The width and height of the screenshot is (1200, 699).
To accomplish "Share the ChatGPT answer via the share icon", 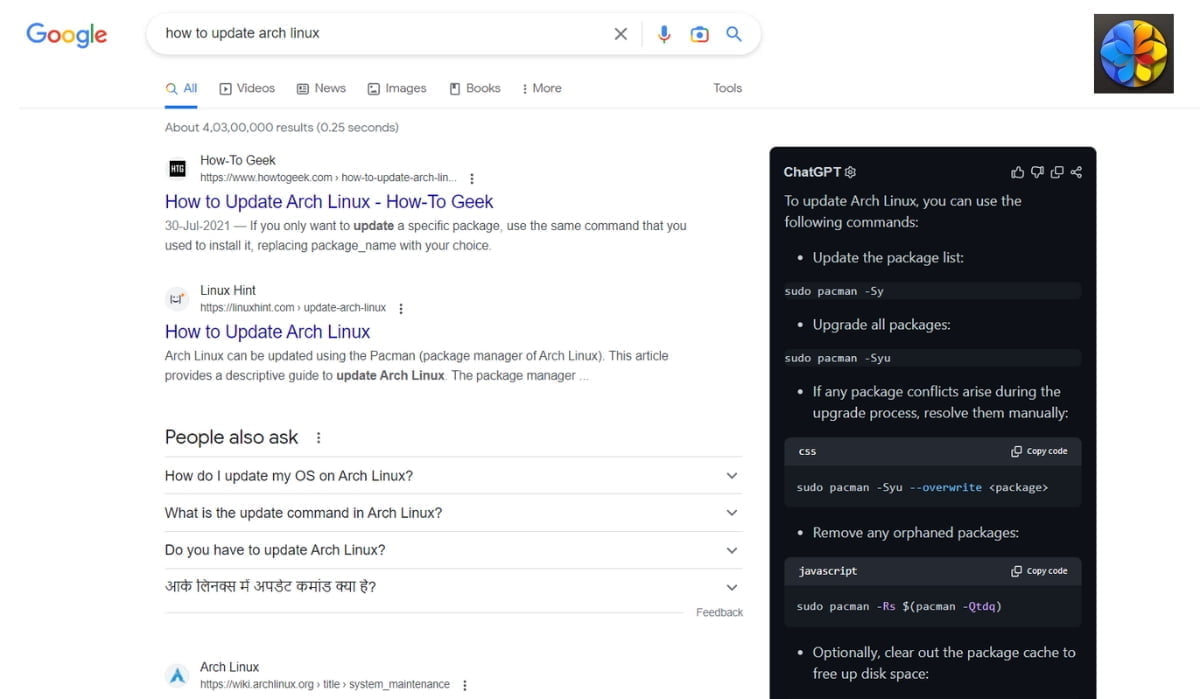I will [1076, 172].
